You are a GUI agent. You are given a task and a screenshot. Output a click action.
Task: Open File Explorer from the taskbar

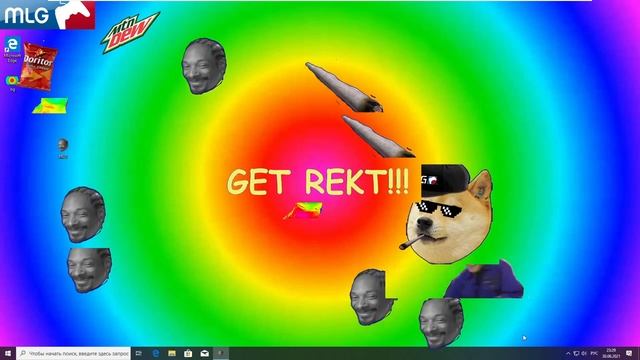pyautogui.click(x=172, y=353)
